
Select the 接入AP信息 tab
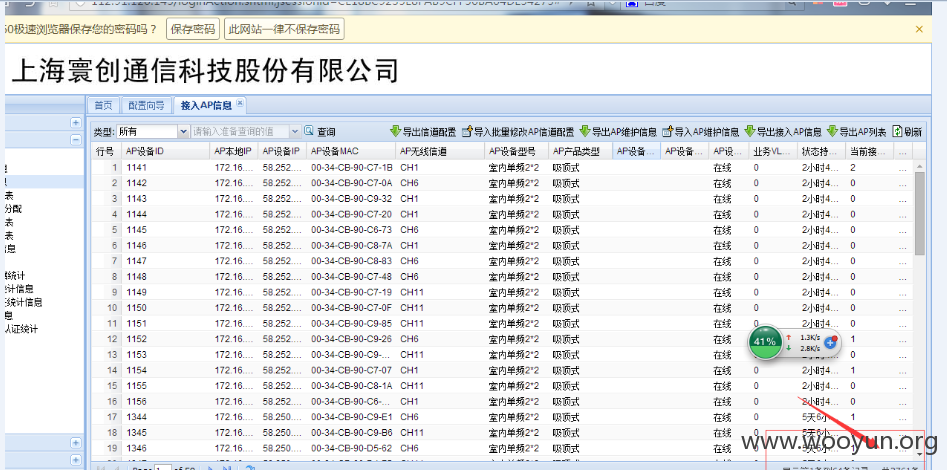click(x=207, y=105)
